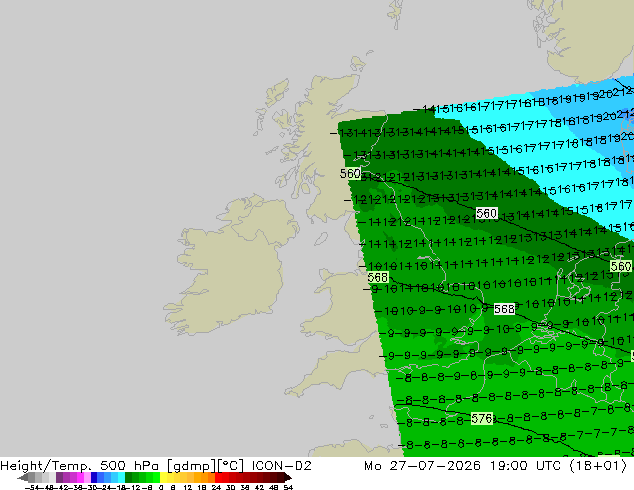Select the 568 label beside the Welsh coast
The image size is (634, 490).
coord(378,277)
